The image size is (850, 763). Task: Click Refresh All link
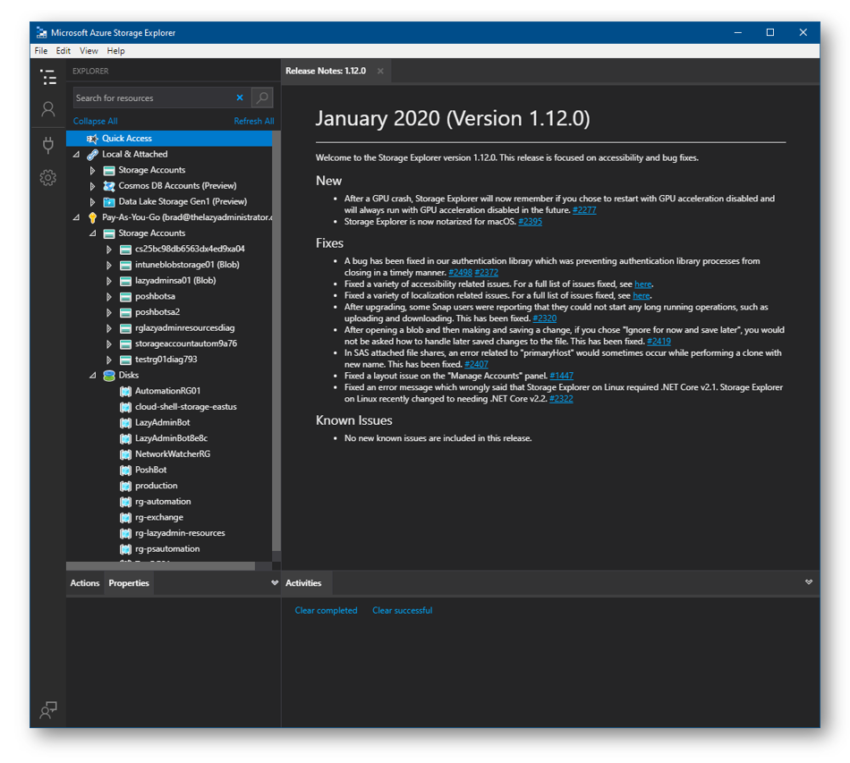click(254, 121)
